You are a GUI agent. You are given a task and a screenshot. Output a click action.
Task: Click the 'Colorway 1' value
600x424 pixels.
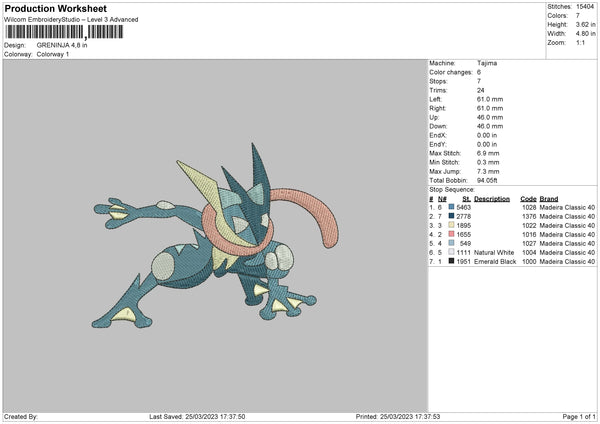pos(53,54)
